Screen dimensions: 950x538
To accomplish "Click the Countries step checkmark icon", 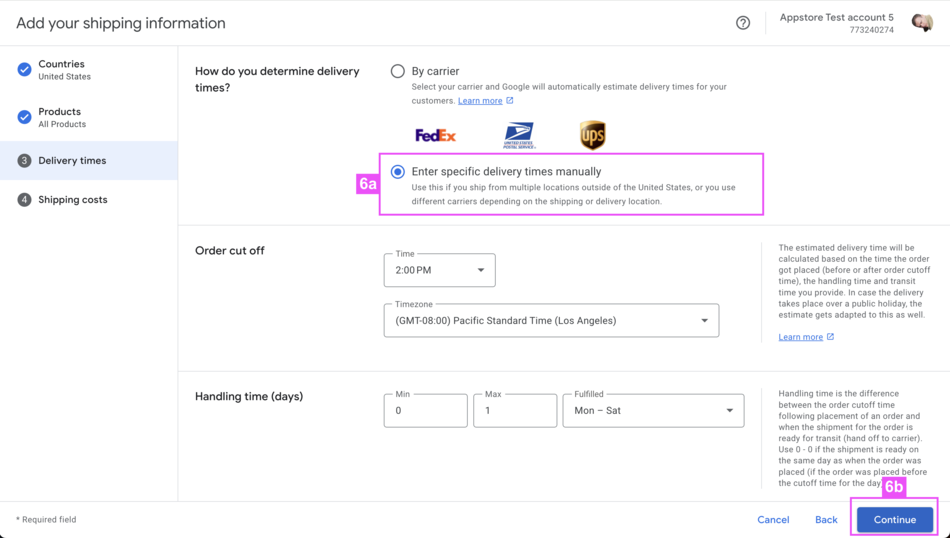I will (24, 70).
